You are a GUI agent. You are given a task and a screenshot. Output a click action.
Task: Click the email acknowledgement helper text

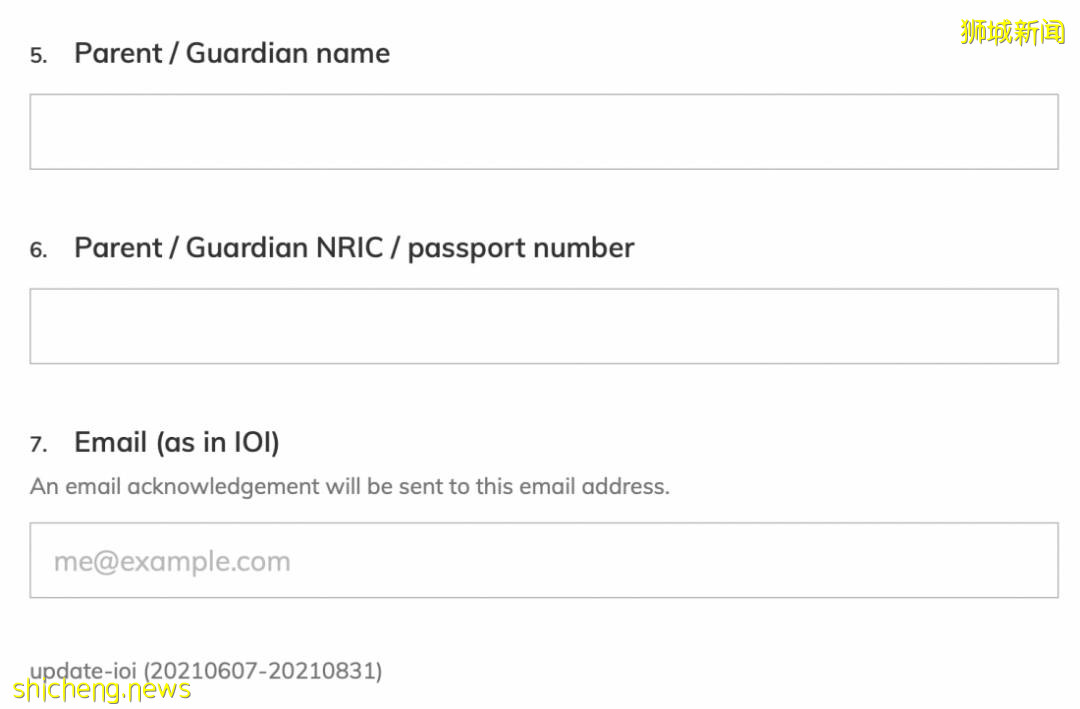point(349,487)
